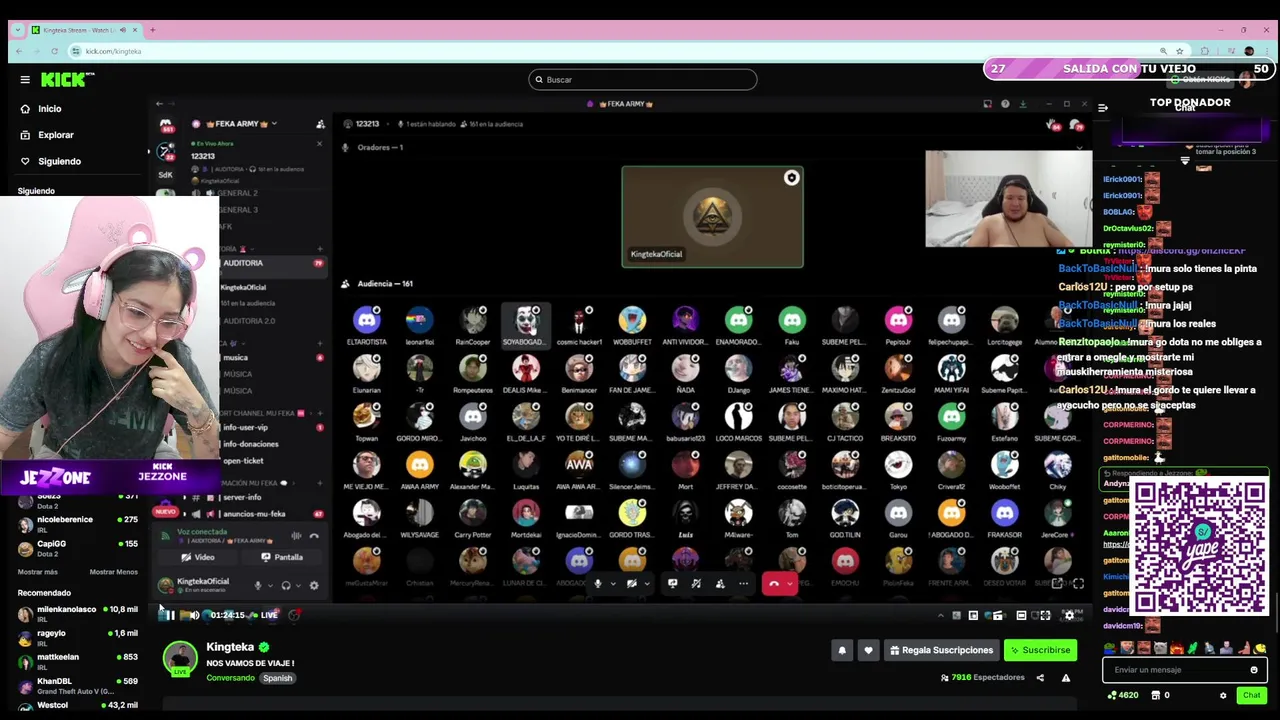
Task: Toggle microphone in stage control bar
Action: pos(598,583)
